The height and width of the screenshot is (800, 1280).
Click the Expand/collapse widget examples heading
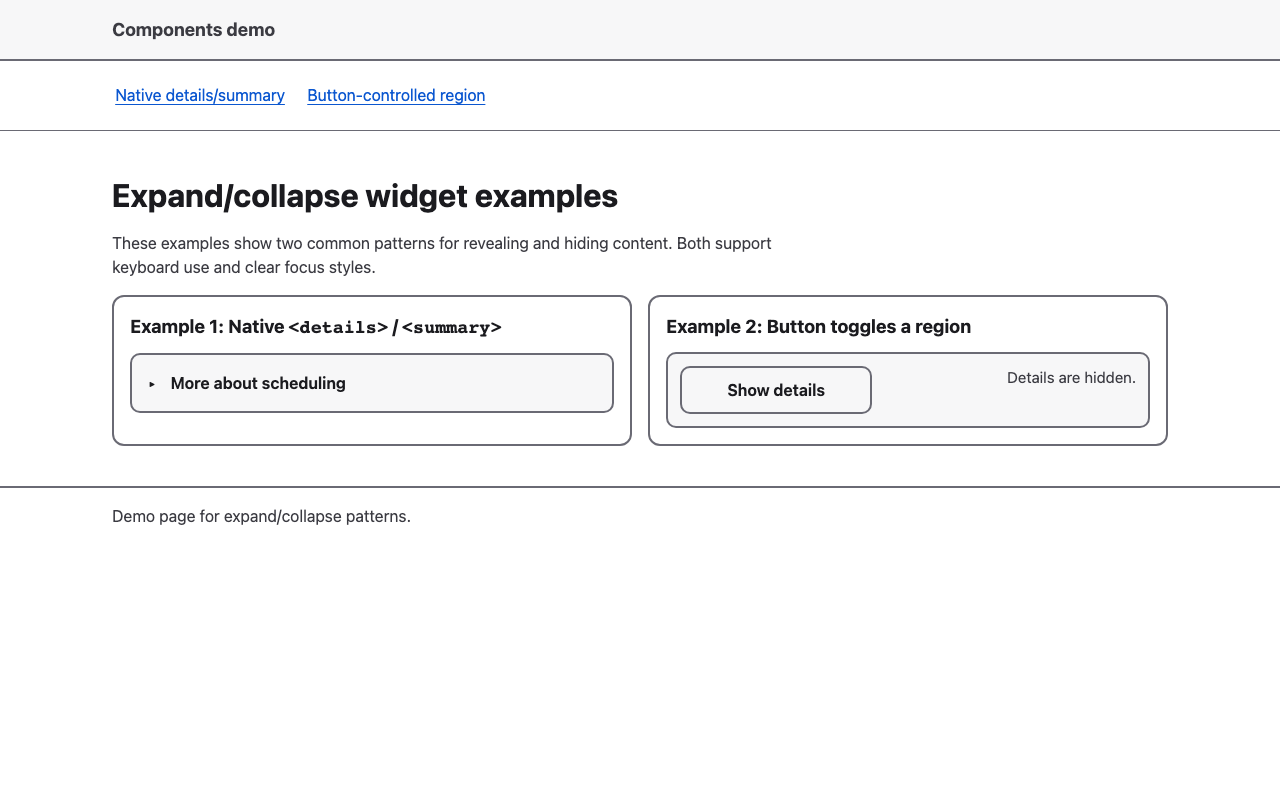click(x=364, y=196)
